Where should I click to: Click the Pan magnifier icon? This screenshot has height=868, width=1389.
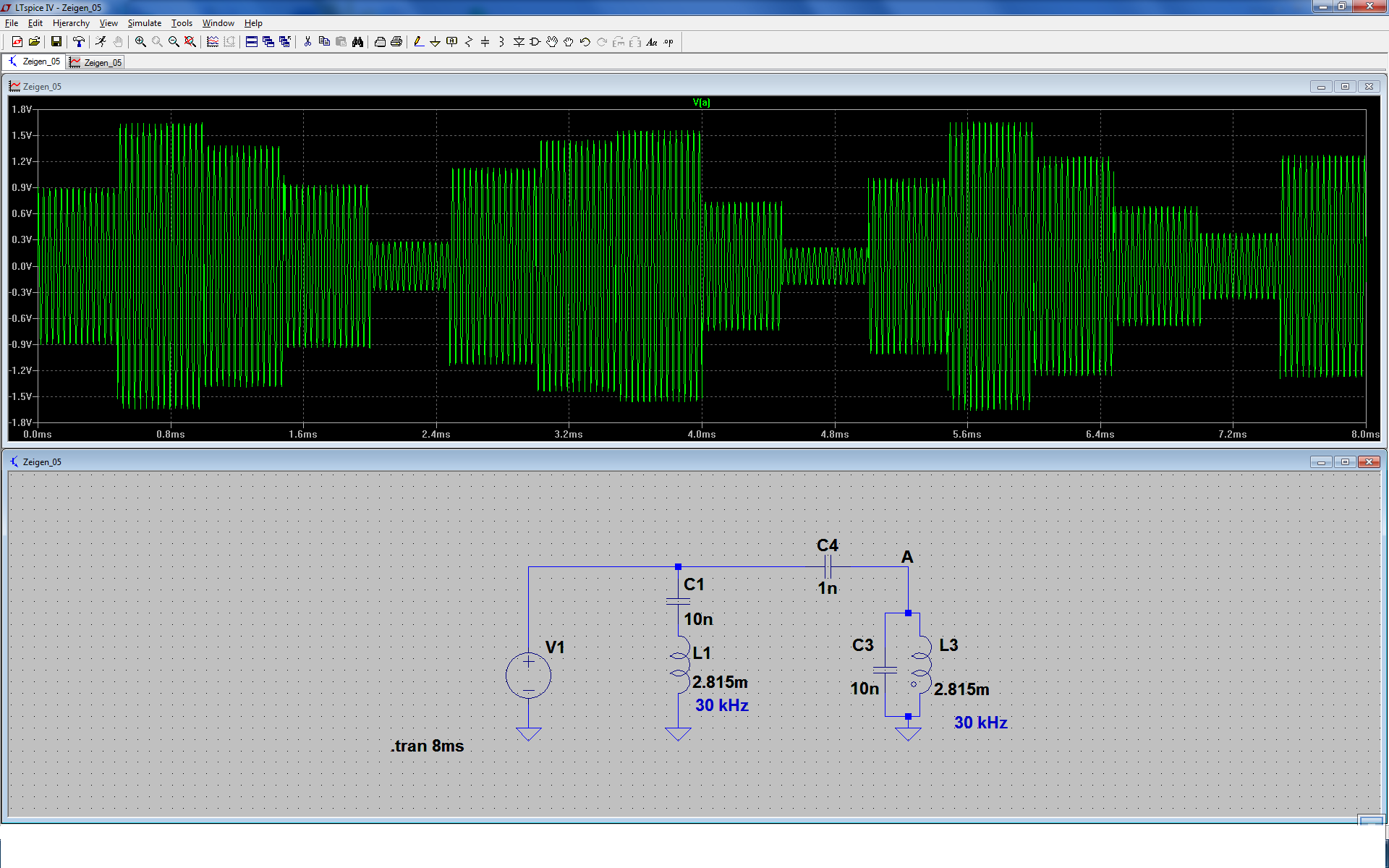point(157,42)
